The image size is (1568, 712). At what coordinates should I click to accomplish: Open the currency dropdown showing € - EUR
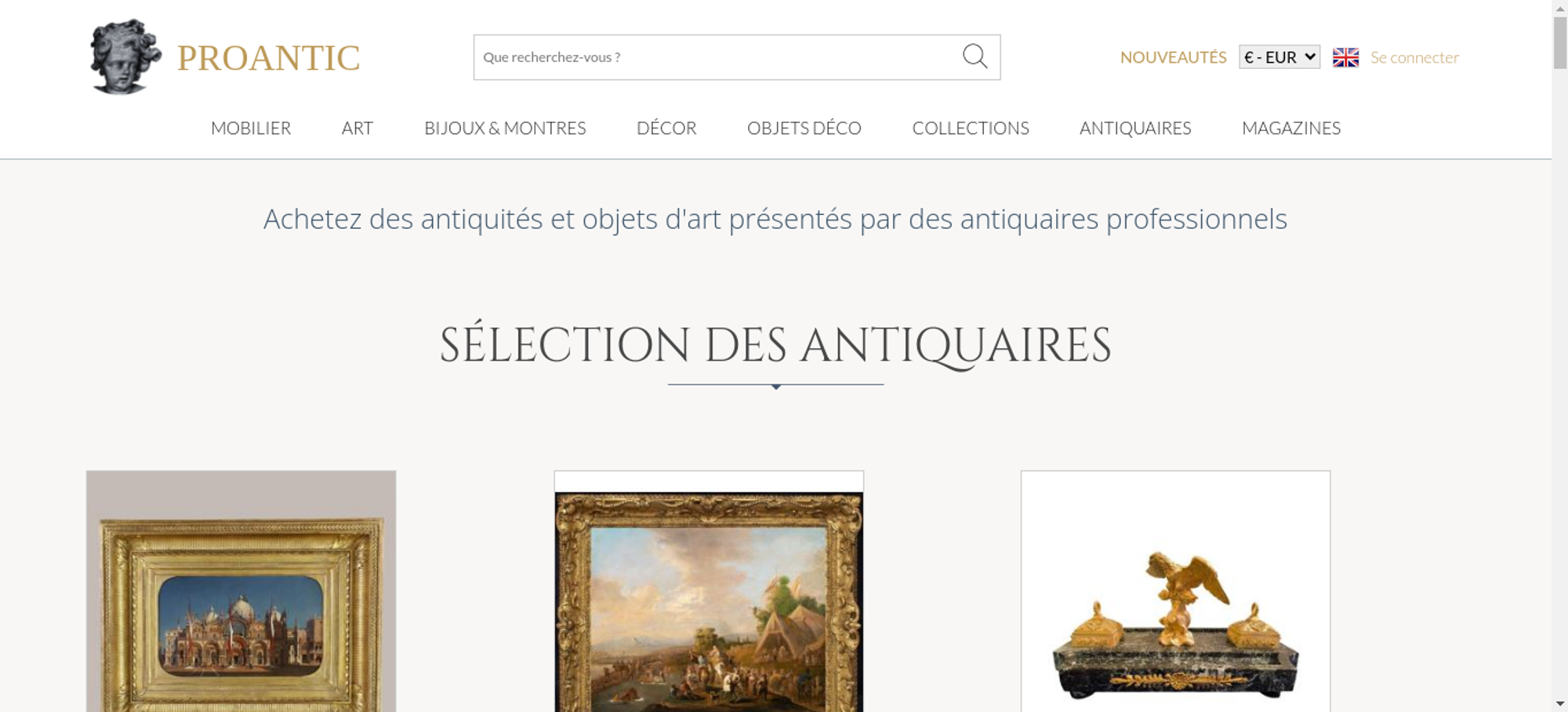1279,57
